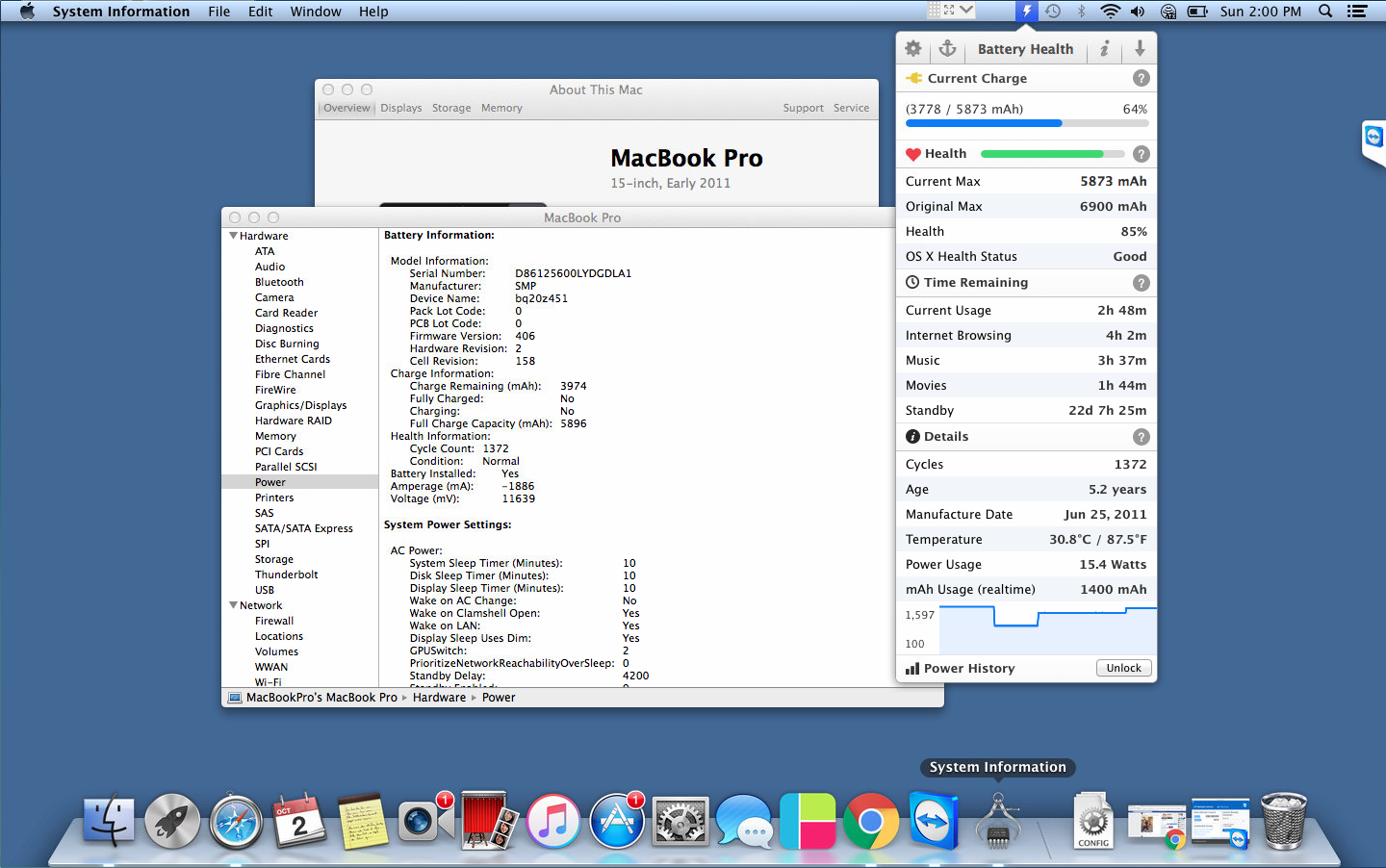Open Safari from the Dock
Viewport: 1386px width, 868px height.
(236, 822)
